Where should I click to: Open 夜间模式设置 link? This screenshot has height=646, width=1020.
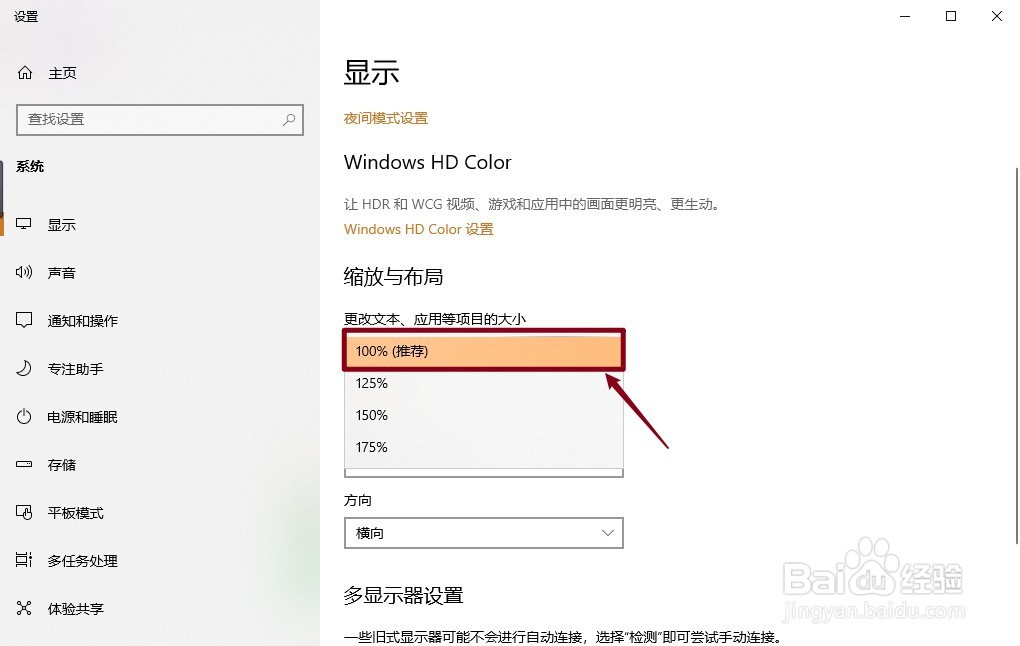click(386, 118)
